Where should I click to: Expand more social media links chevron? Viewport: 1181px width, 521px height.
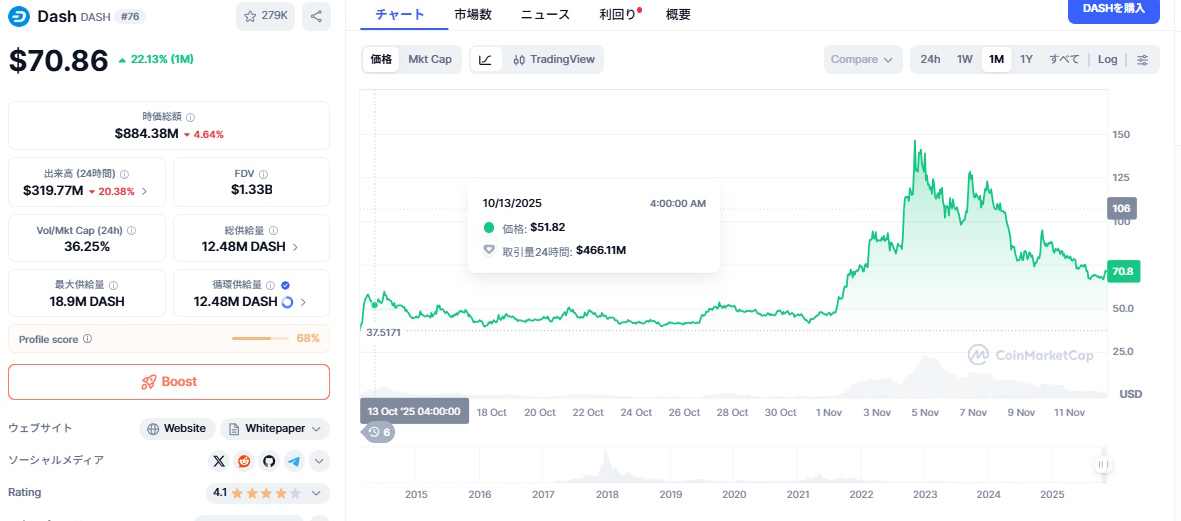coord(319,461)
